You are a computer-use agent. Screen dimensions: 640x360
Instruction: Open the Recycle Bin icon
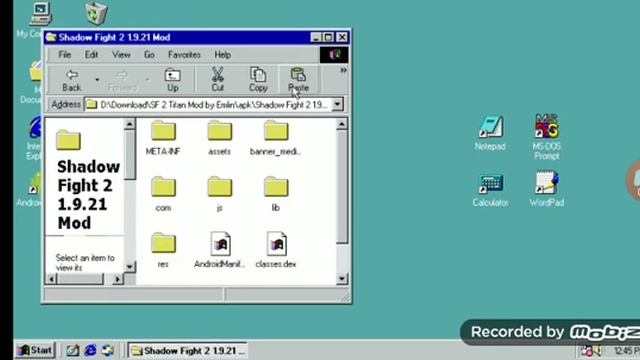pyautogui.click(x=97, y=13)
